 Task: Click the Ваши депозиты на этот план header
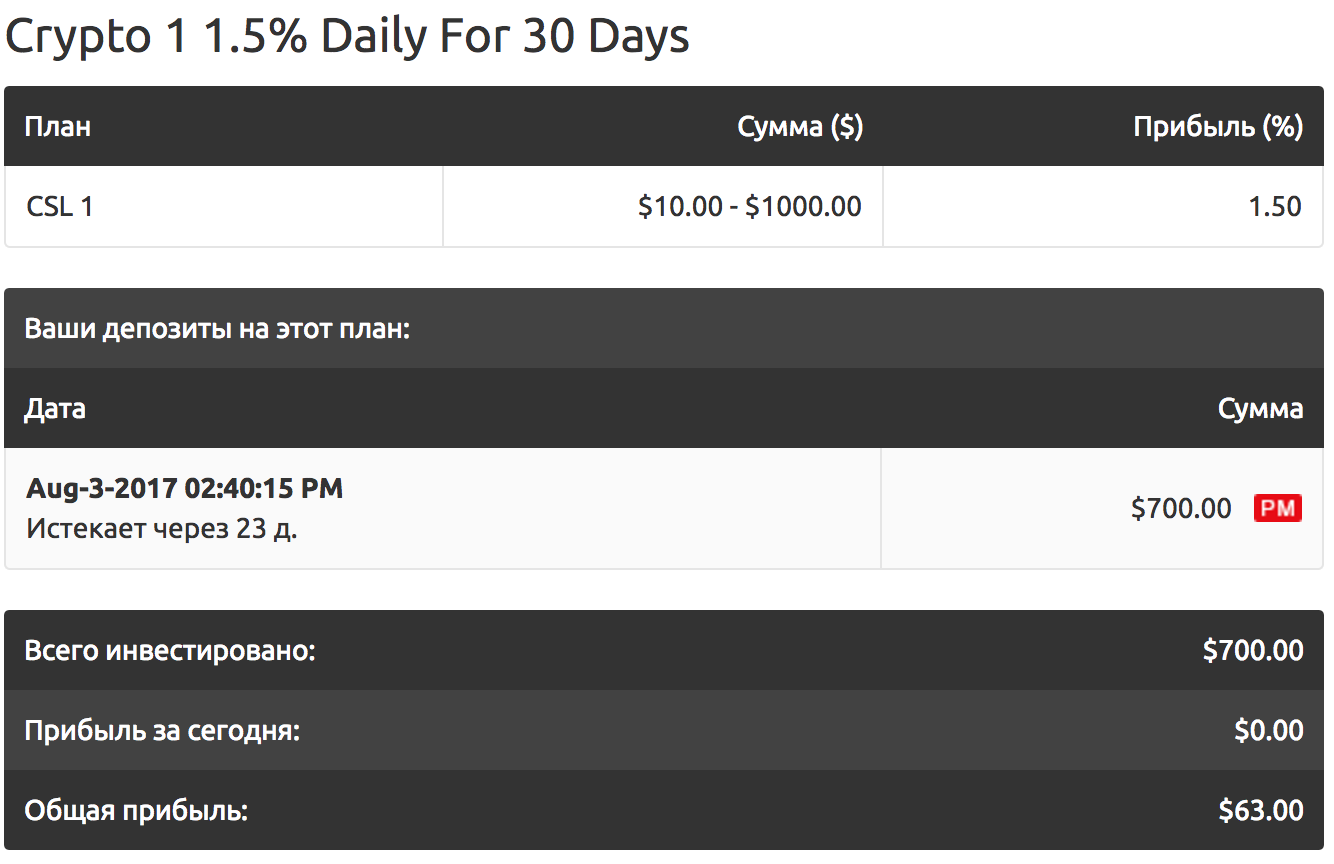[x=218, y=329]
